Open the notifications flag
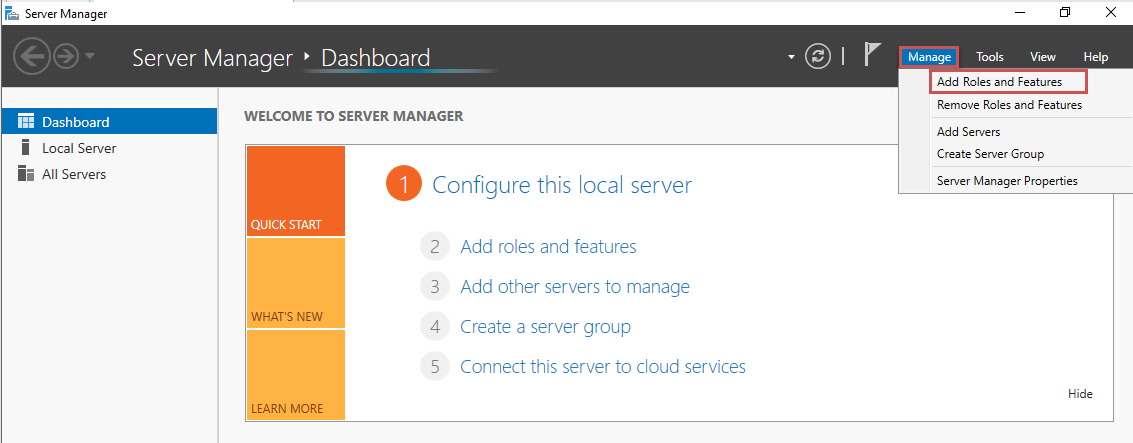1133x443 pixels. coord(873,55)
